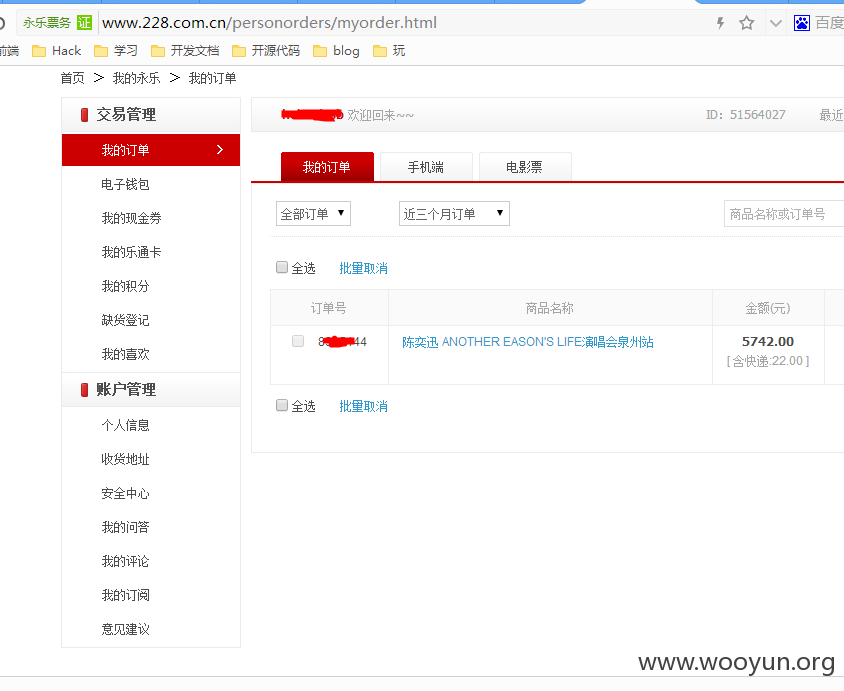Open 我的订阅 in account management
844x691 pixels.
tap(125, 595)
